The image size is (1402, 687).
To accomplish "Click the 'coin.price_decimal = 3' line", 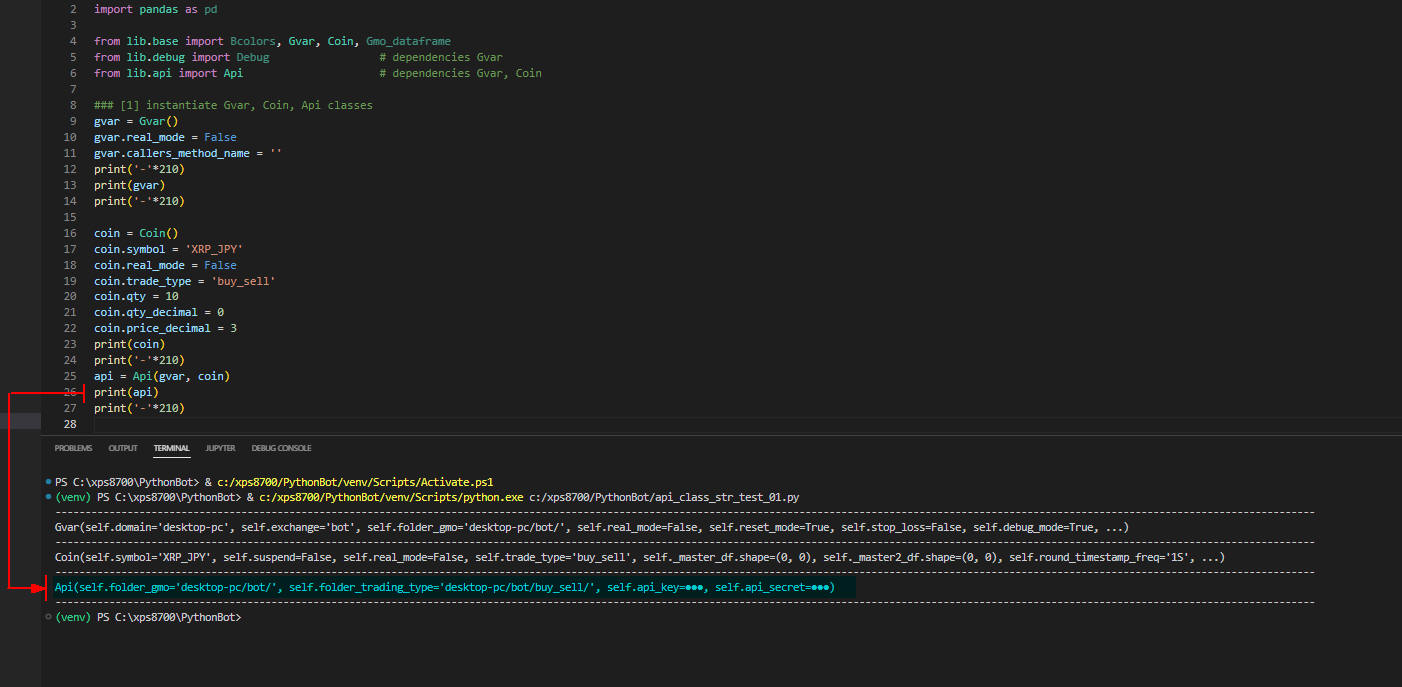I will click(165, 329).
